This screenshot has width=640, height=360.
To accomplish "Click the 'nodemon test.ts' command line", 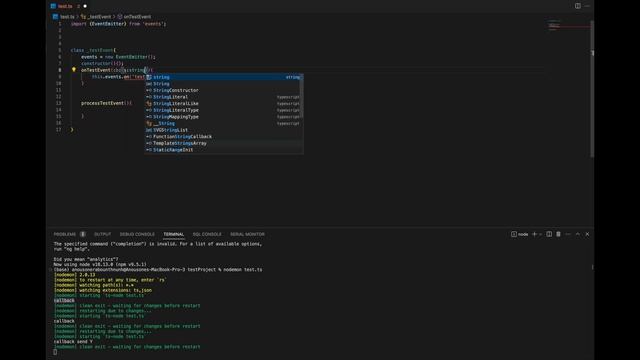I will coord(158,269).
